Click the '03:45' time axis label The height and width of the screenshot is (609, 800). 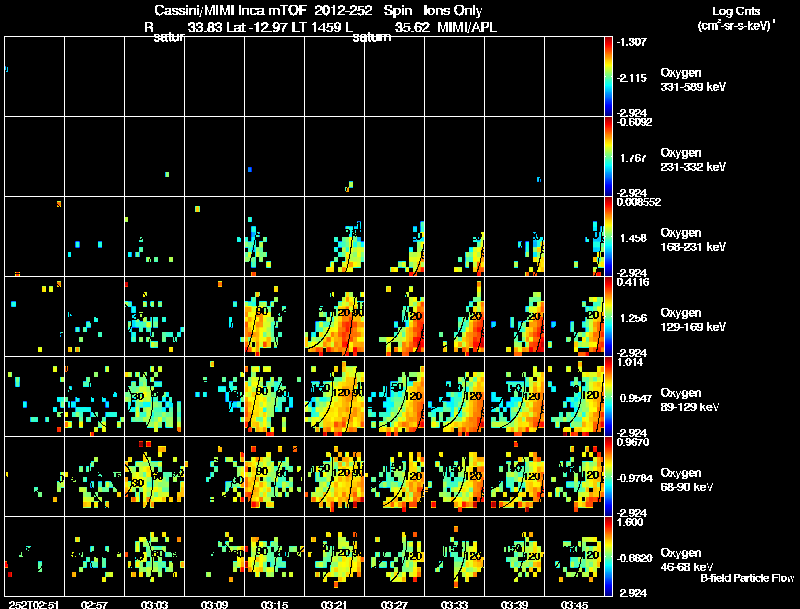pos(574,604)
